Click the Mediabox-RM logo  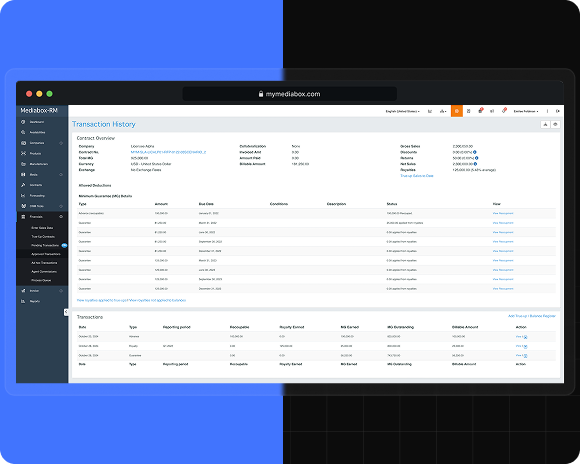pyautogui.click(x=39, y=110)
